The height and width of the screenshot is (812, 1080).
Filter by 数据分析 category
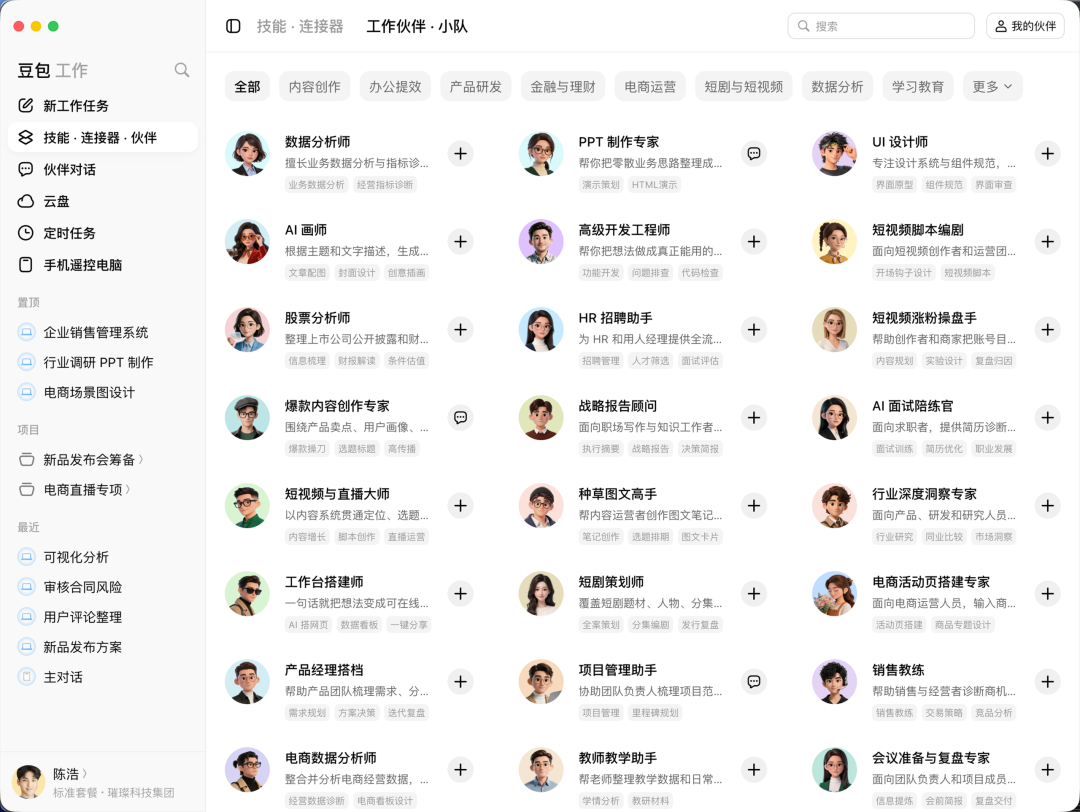click(838, 87)
